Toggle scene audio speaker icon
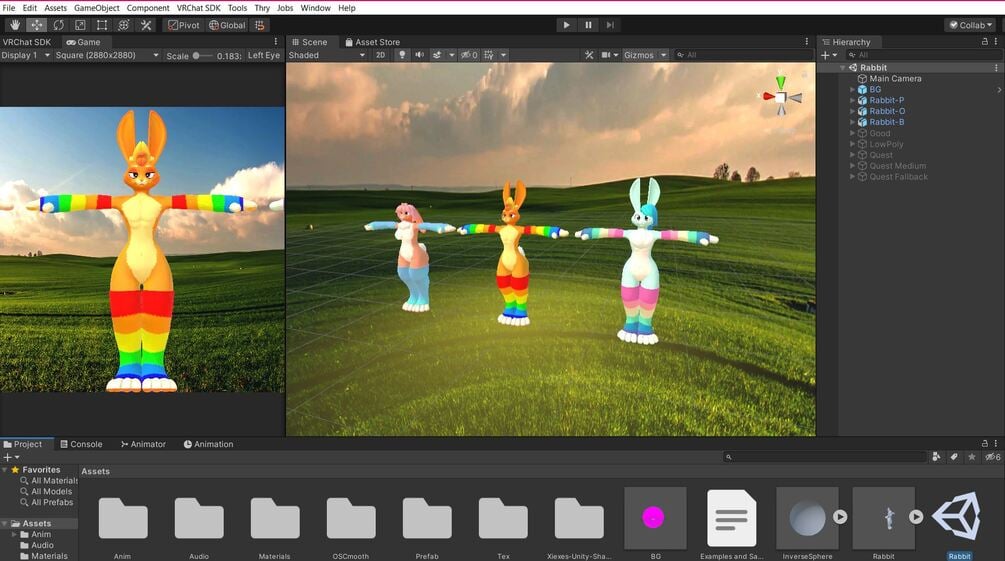Image resolution: width=1005 pixels, height=561 pixels. pos(419,55)
